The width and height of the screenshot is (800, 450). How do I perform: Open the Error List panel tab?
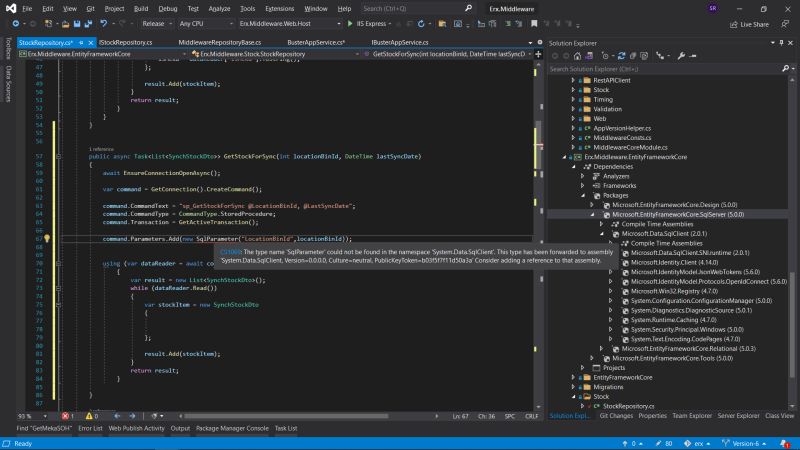(x=90, y=429)
